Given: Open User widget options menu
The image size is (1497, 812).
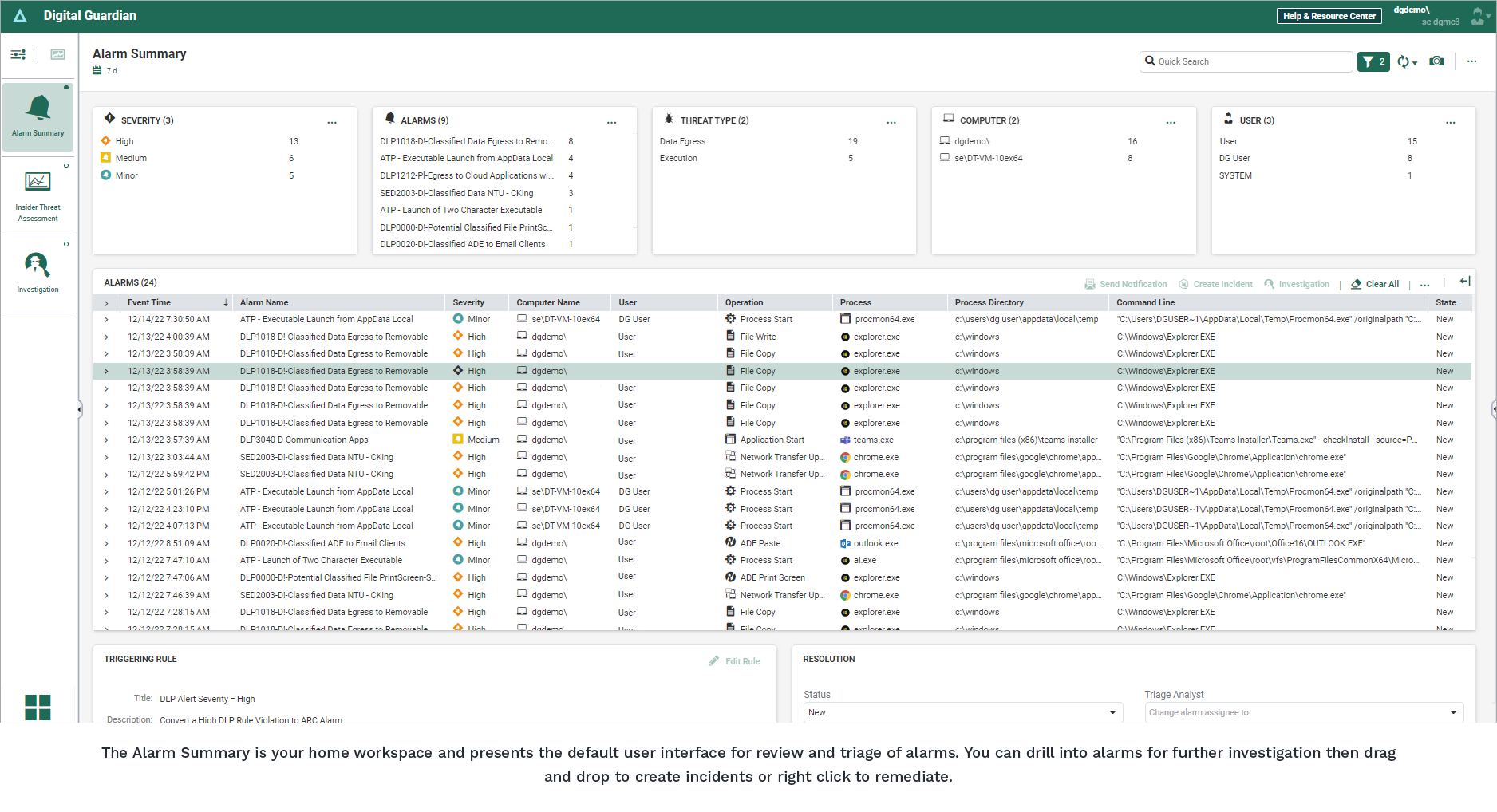Looking at the screenshot, I should [x=1451, y=122].
